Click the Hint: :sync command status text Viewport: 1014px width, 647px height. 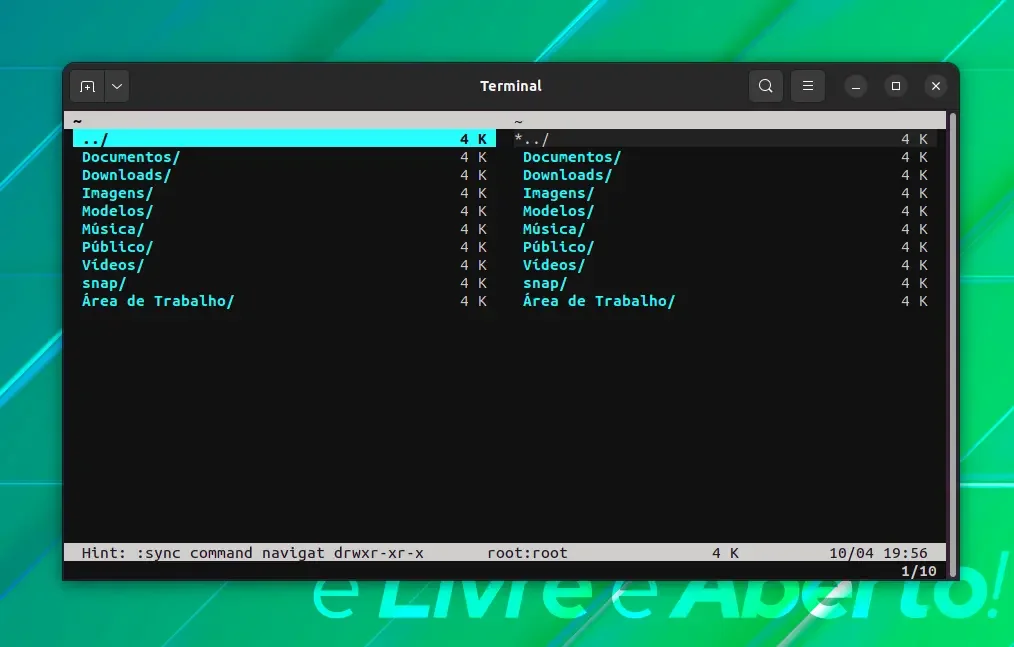tap(203, 553)
